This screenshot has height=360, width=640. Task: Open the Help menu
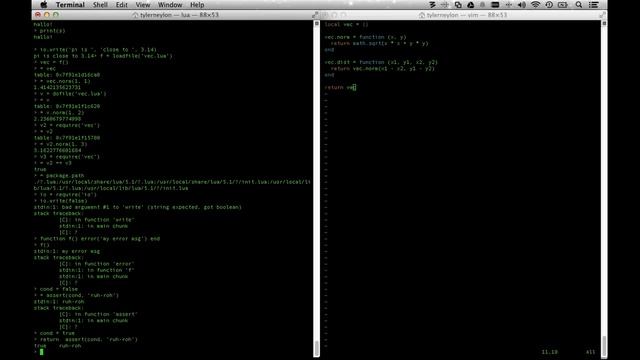pos(197,5)
